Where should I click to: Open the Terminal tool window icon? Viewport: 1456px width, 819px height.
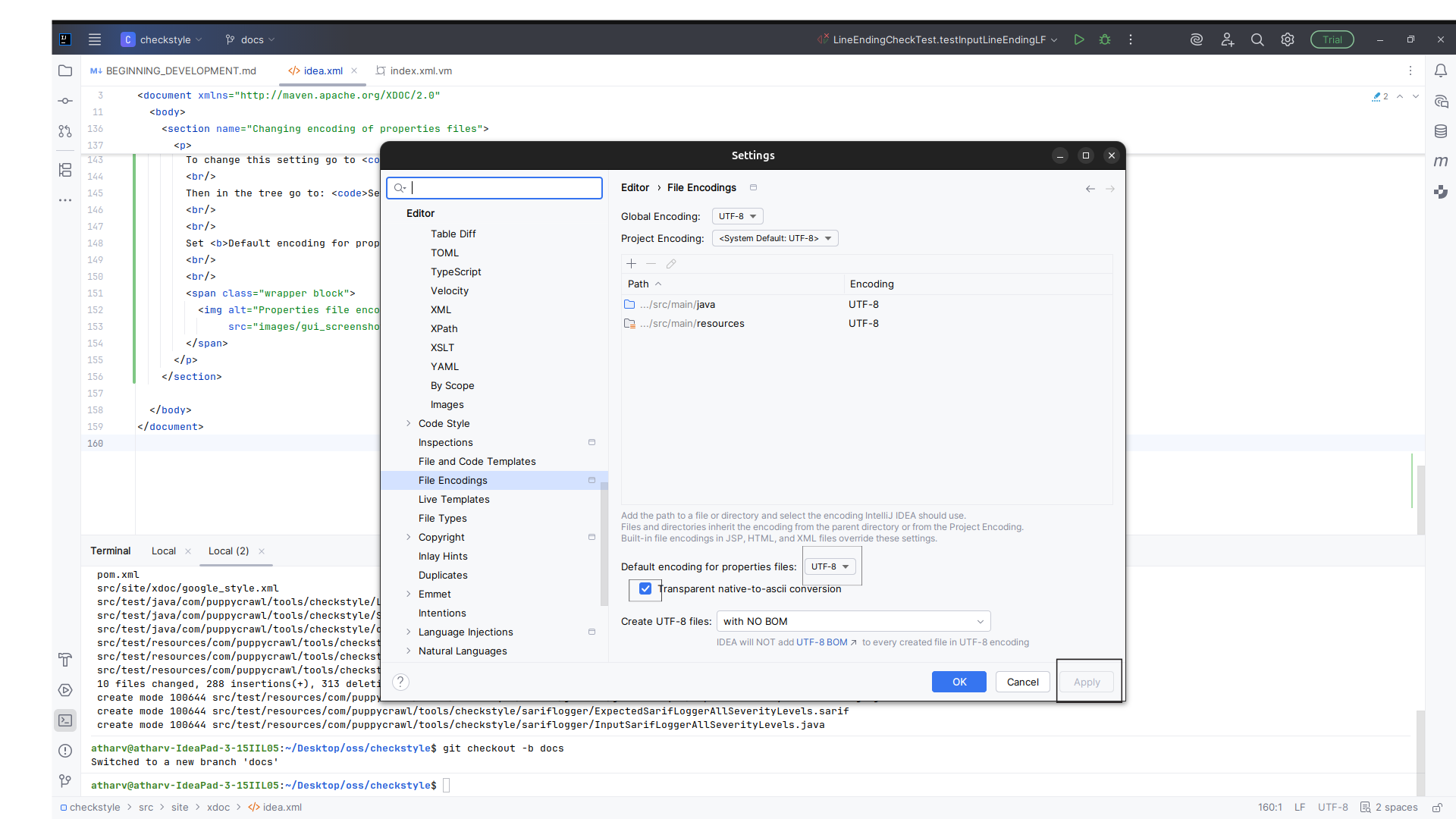click(x=64, y=720)
